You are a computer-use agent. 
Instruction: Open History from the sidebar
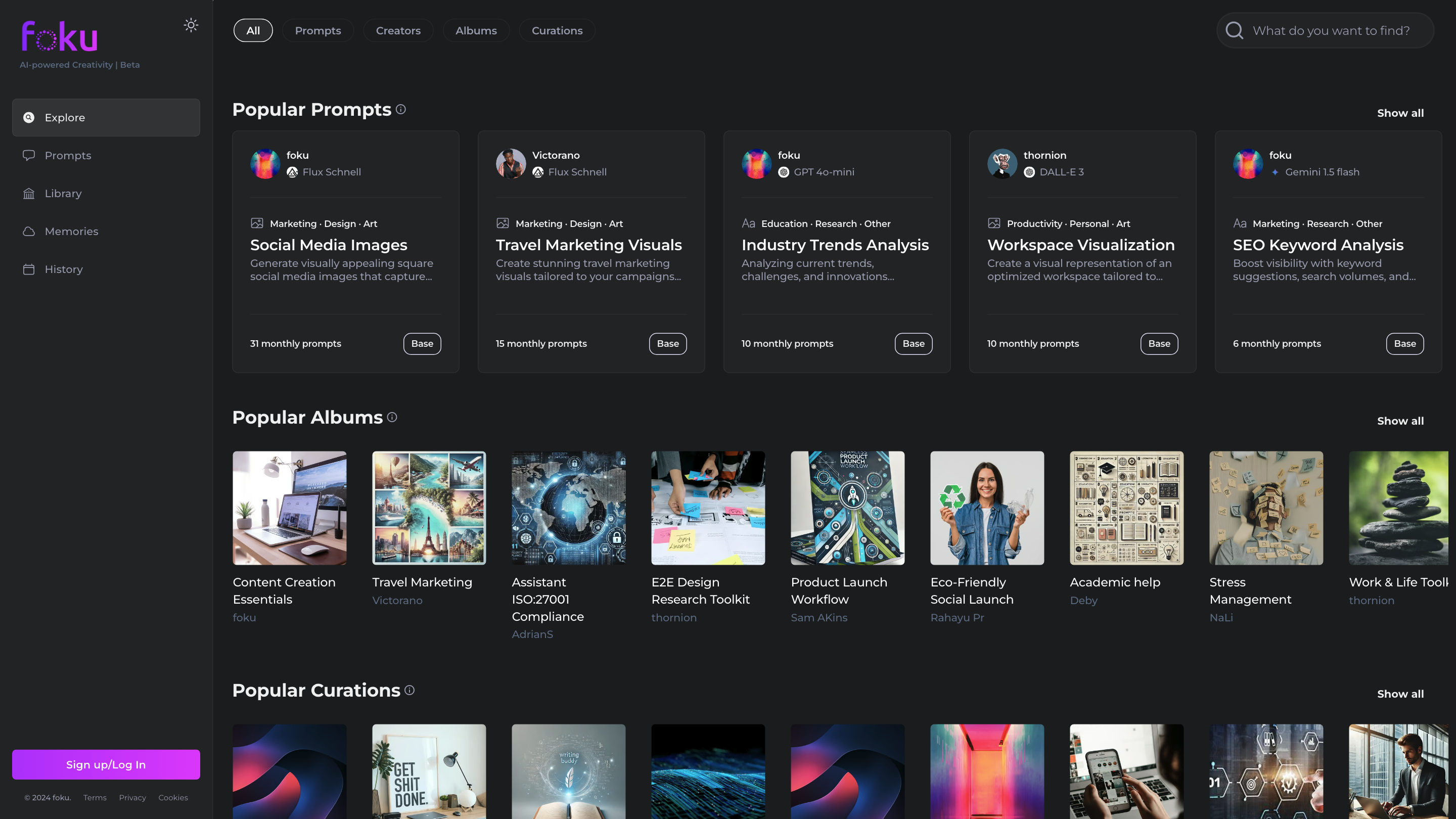pos(63,269)
